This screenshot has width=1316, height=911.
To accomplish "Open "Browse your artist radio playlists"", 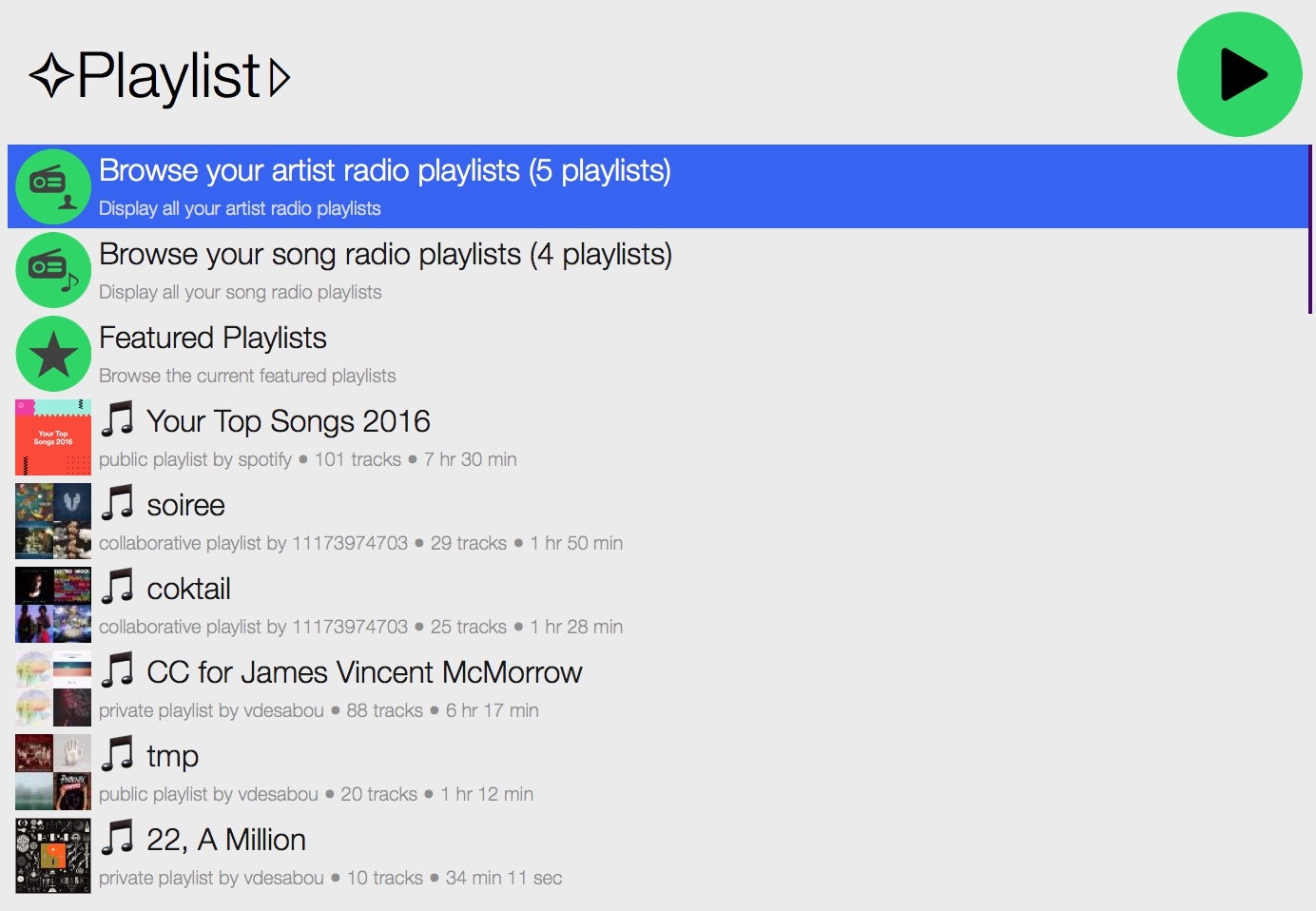I will (384, 173).
